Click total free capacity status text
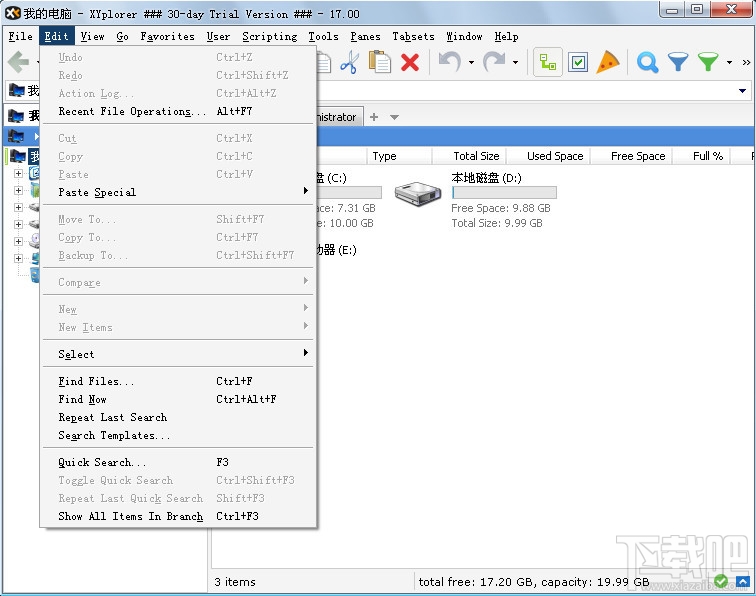 tap(534, 582)
